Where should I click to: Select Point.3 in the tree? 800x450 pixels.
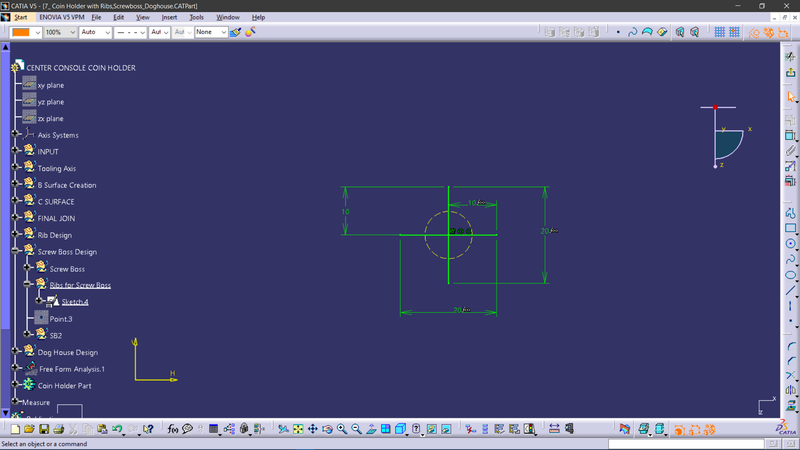(x=61, y=319)
